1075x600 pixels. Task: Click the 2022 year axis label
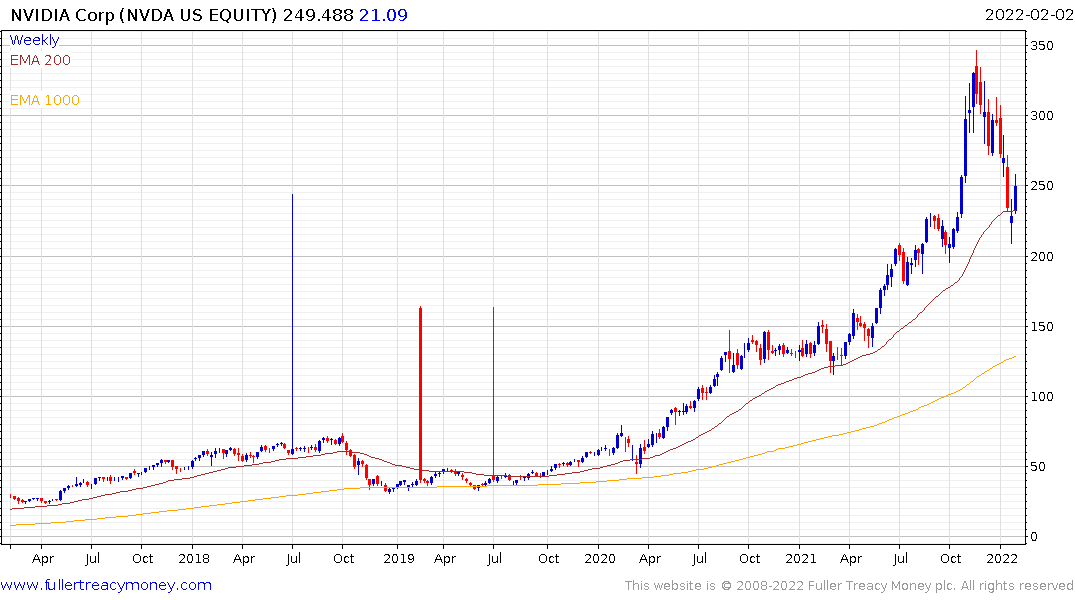point(1002,558)
